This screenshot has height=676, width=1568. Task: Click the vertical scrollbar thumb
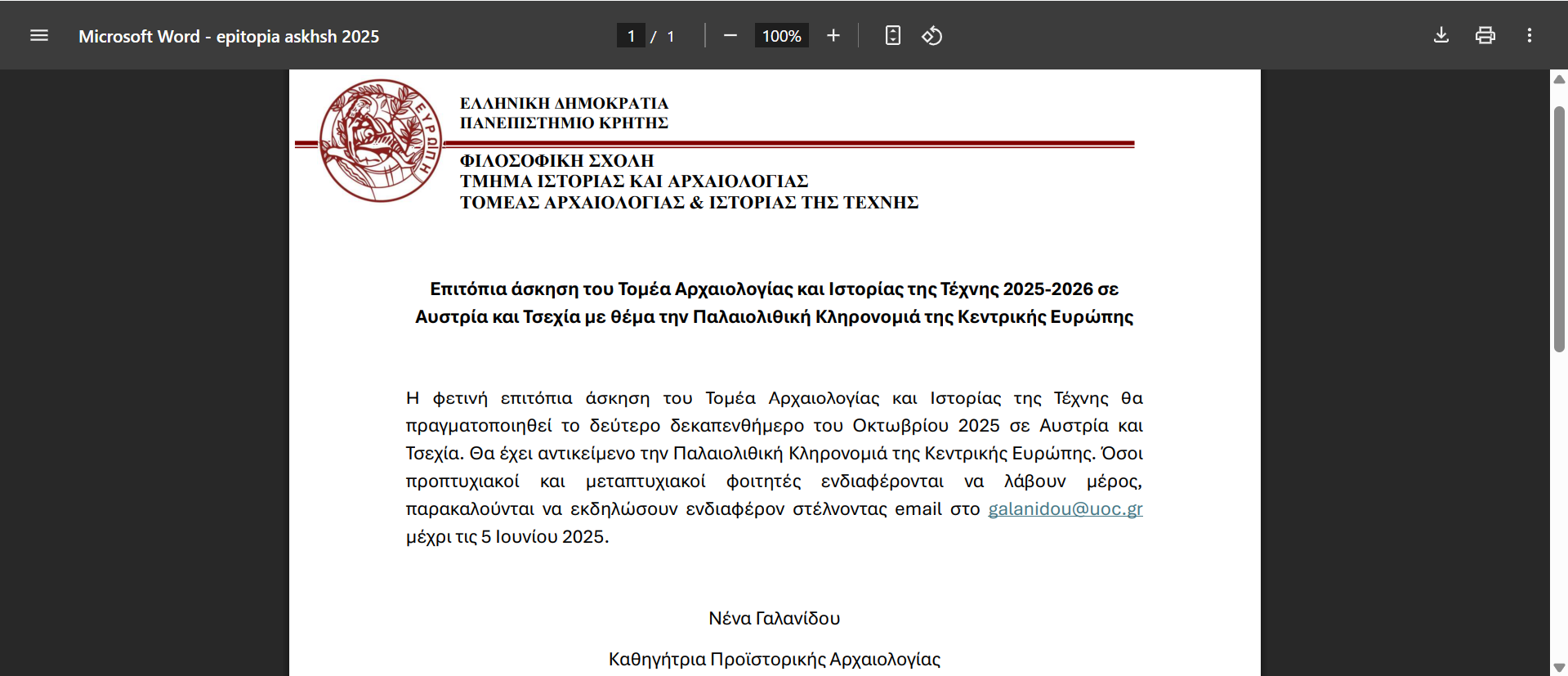[x=1559, y=229]
